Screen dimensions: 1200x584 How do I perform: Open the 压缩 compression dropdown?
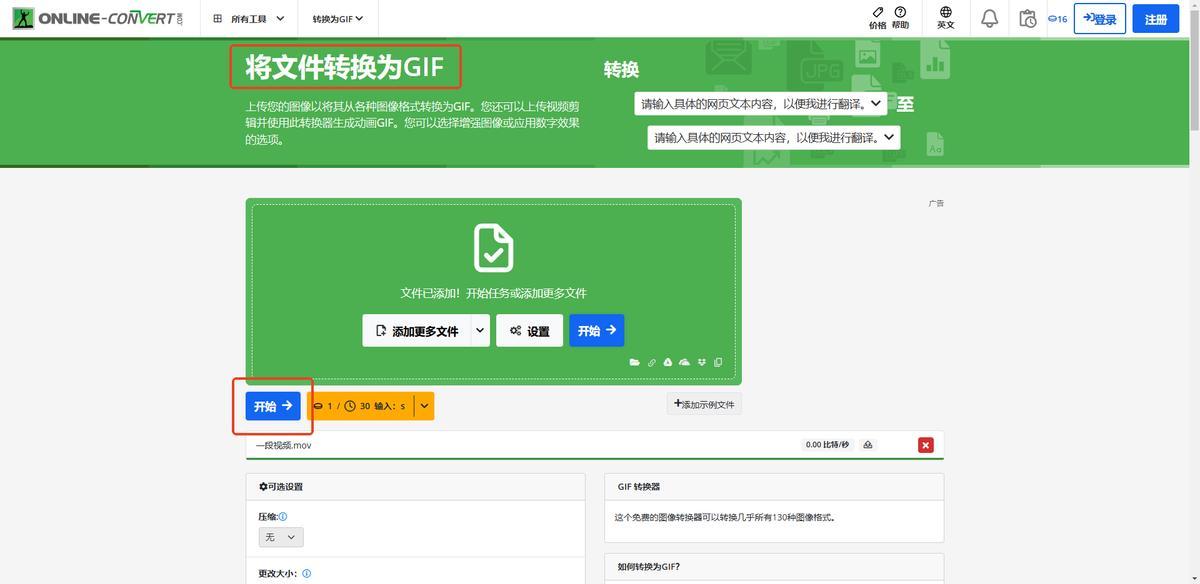point(281,537)
